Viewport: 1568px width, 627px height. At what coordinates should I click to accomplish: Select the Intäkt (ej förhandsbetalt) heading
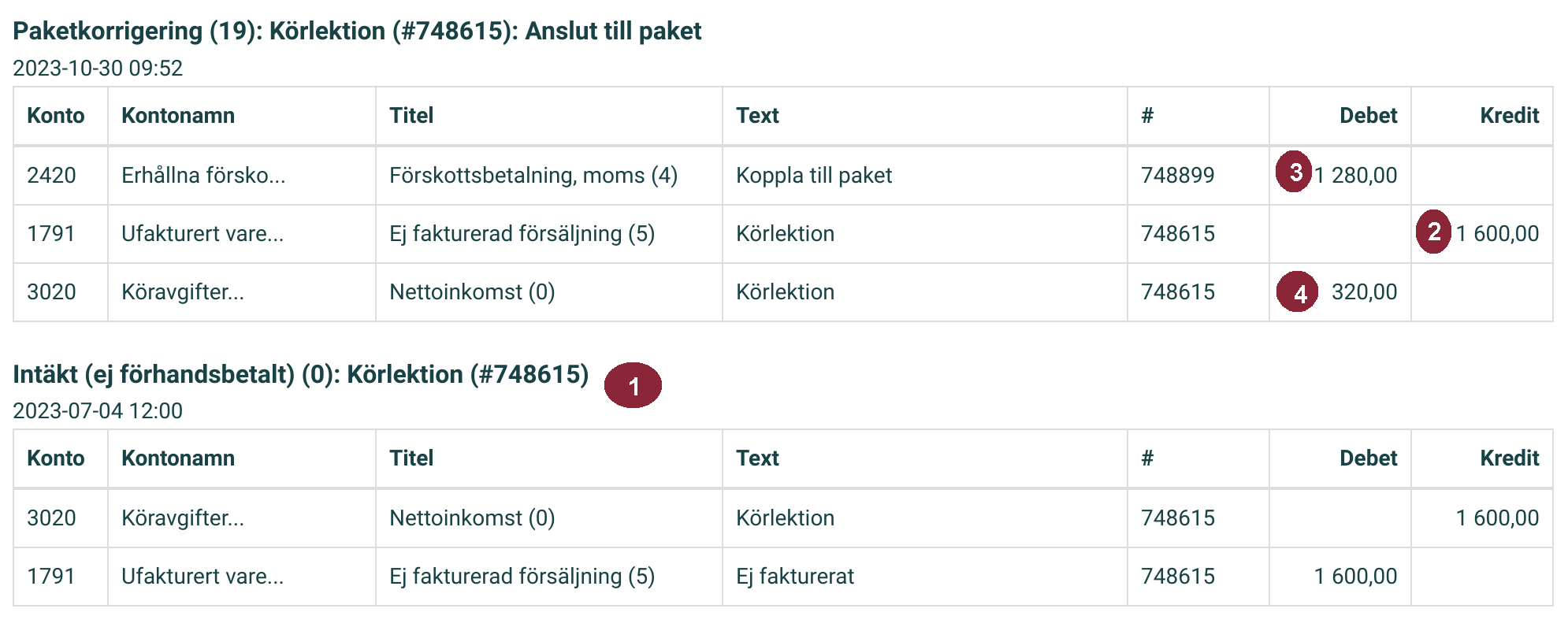301,374
